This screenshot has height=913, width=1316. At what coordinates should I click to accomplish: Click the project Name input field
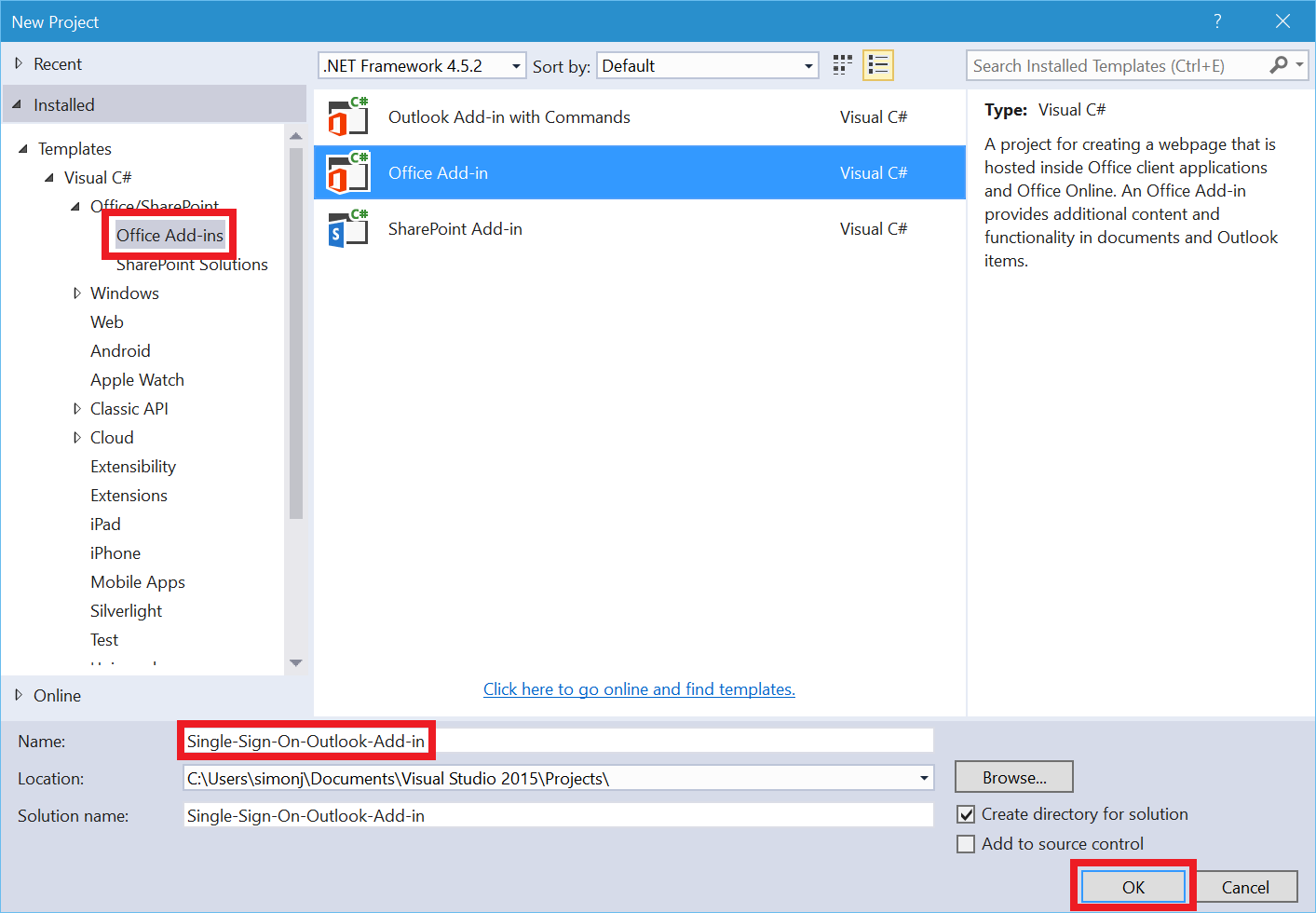click(x=559, y=742)
